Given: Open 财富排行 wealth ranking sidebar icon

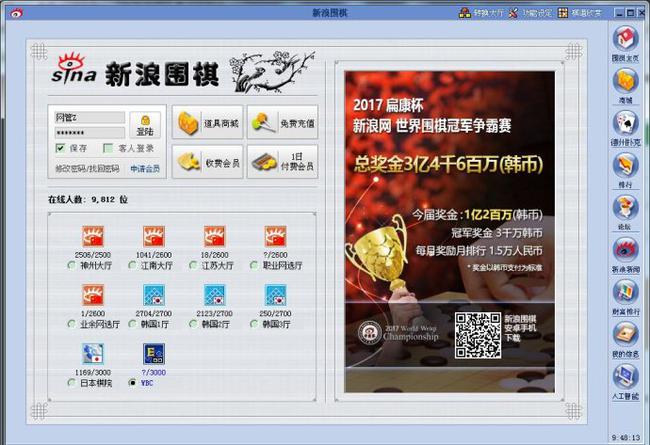Looking at the screenshot, I should pyautogui.click(x=625, y=292).
